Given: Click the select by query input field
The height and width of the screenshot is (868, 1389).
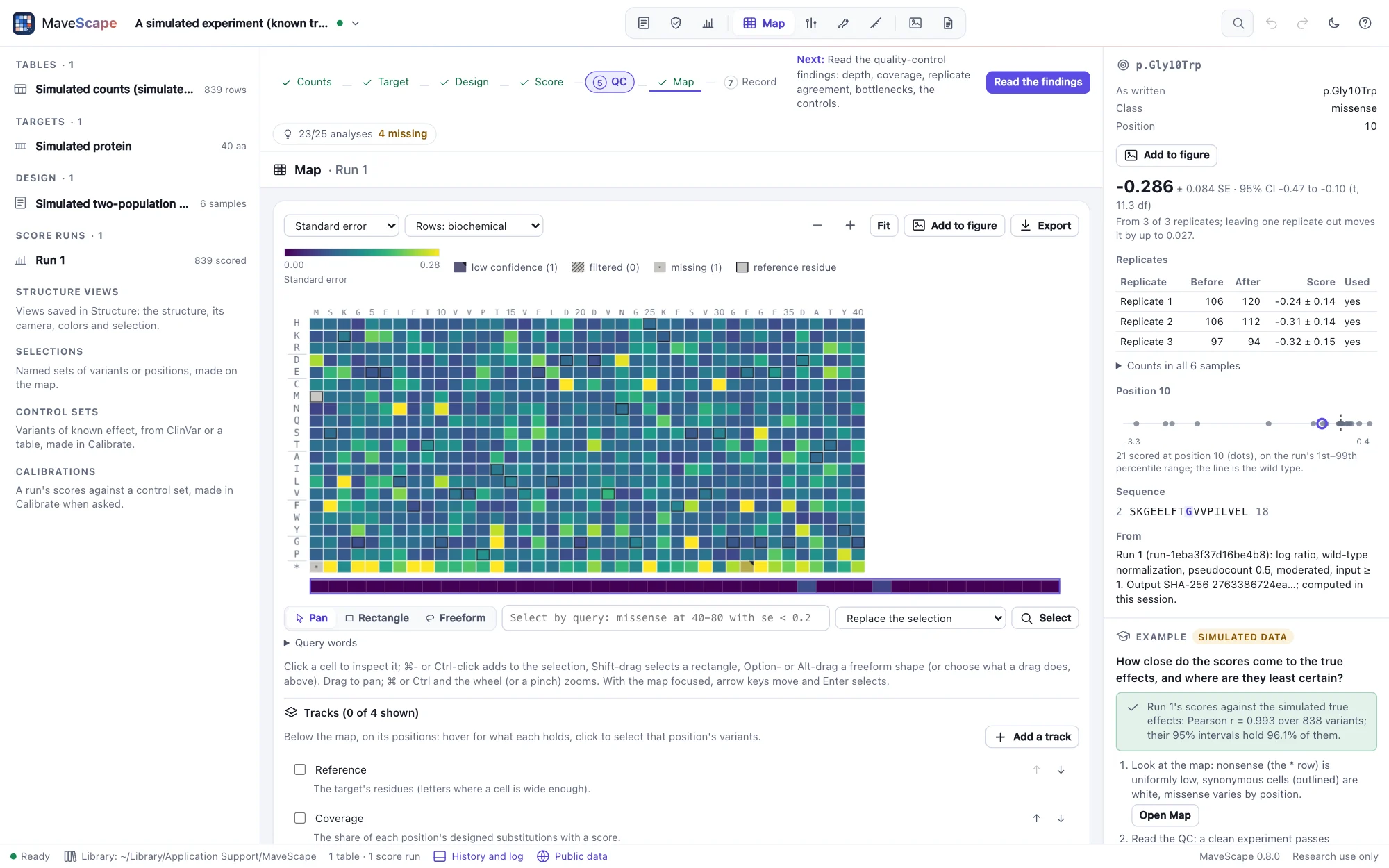Looking at the screenshot, I should click(x=665, y=618).
